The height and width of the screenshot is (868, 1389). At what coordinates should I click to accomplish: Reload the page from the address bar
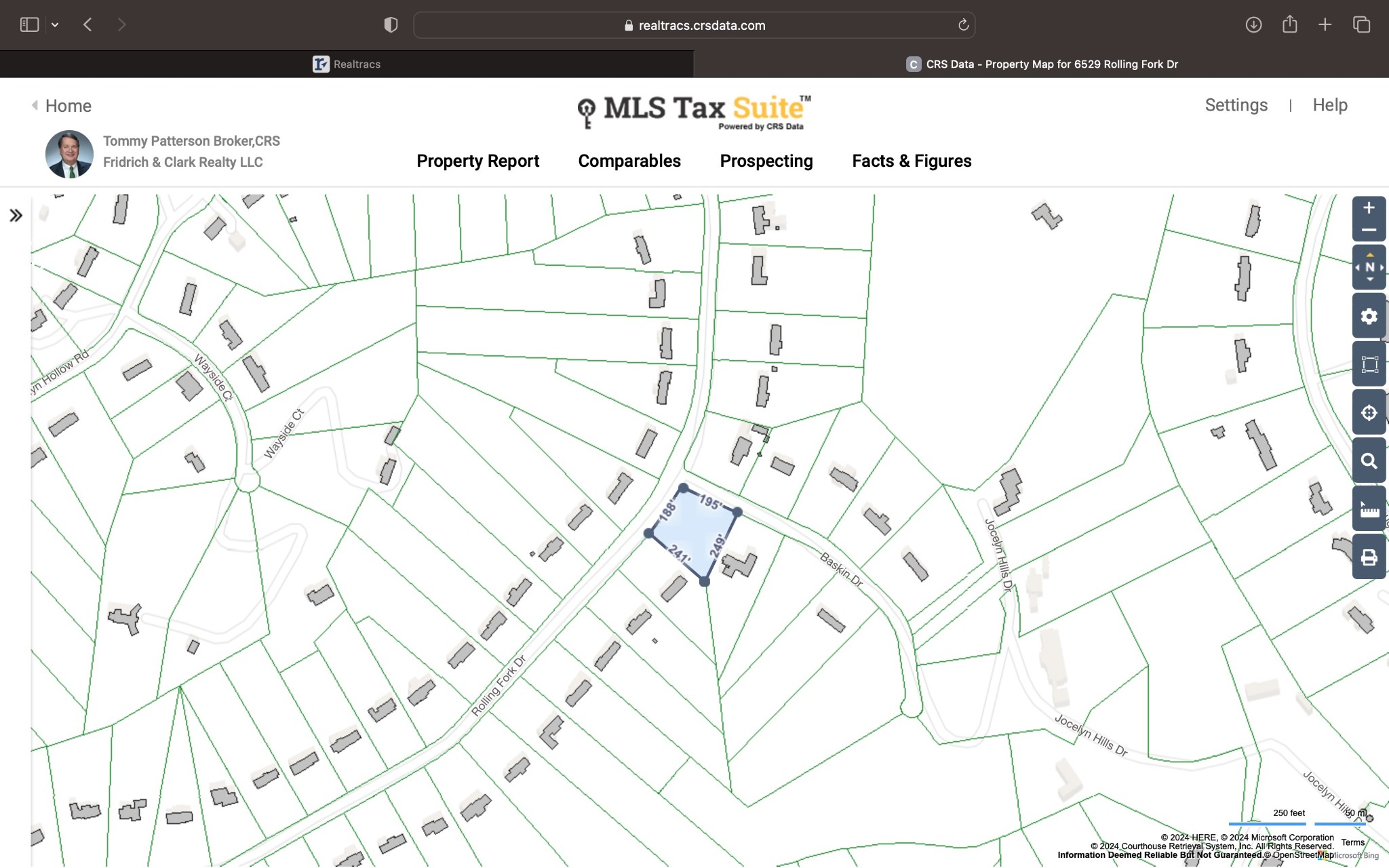962,25
